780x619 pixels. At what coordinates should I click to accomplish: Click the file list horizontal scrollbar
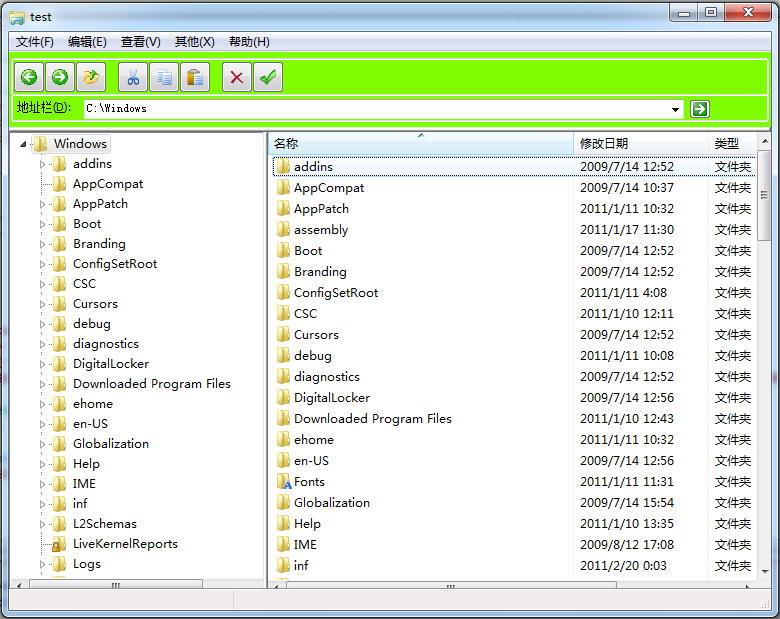pyautogui.click(x=451, y=586)
